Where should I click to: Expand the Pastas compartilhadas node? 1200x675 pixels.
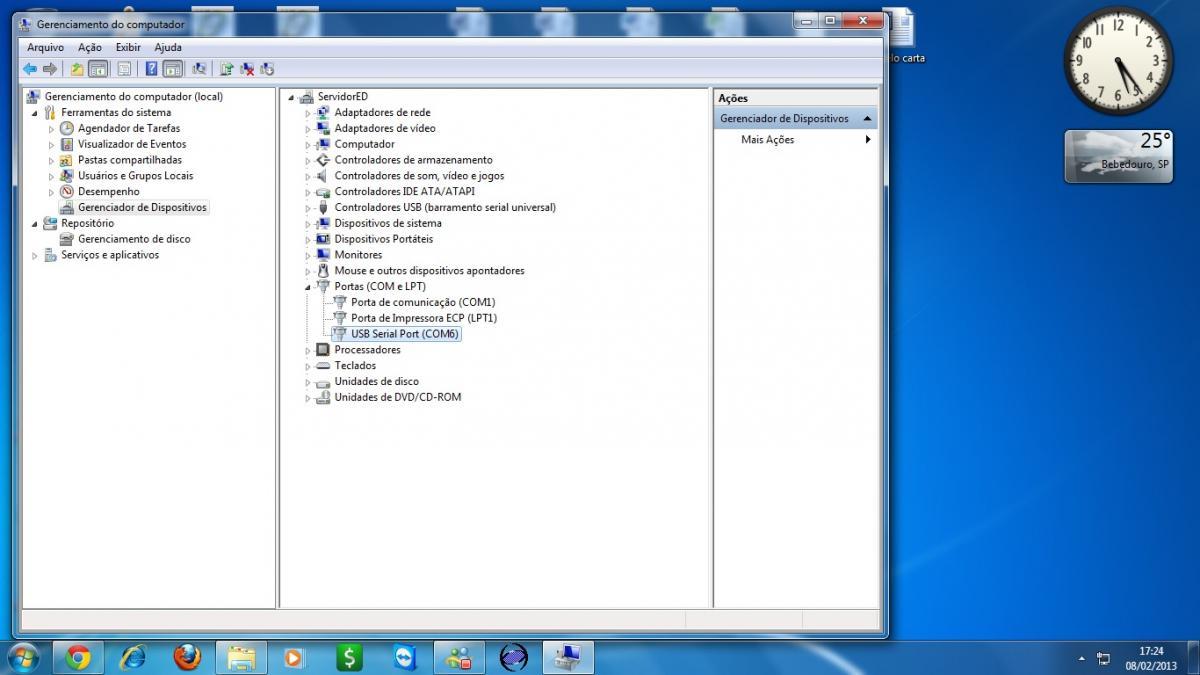(52, 160)
